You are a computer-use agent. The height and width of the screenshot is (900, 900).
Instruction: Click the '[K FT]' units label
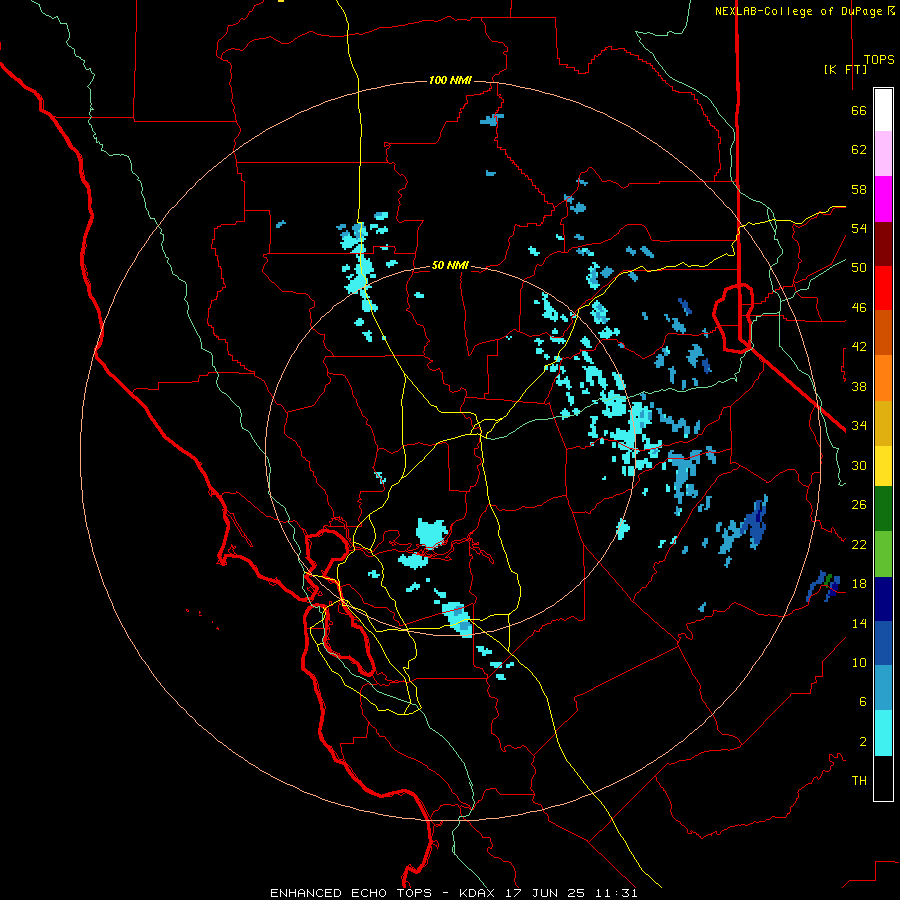(845, 70)
